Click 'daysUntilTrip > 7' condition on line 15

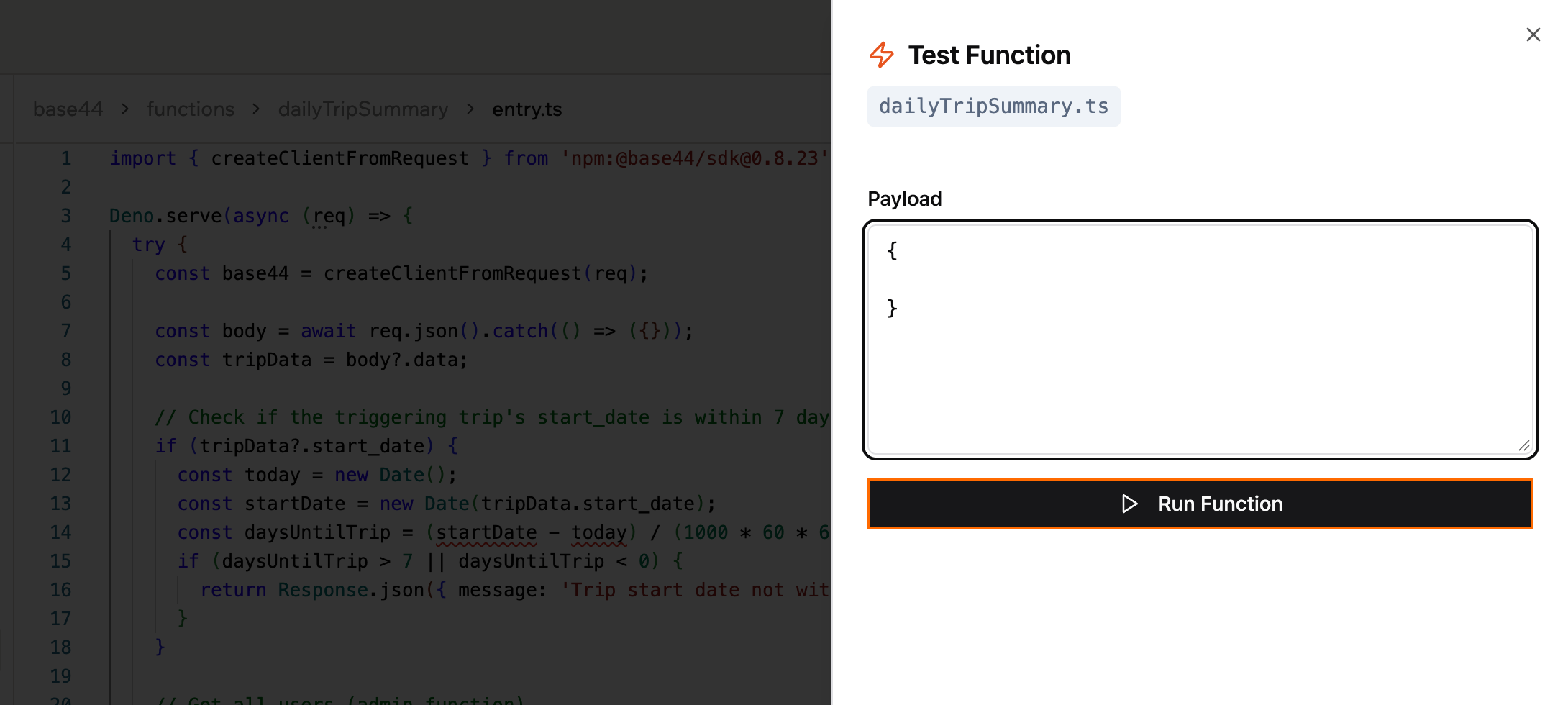pos(317,561)
